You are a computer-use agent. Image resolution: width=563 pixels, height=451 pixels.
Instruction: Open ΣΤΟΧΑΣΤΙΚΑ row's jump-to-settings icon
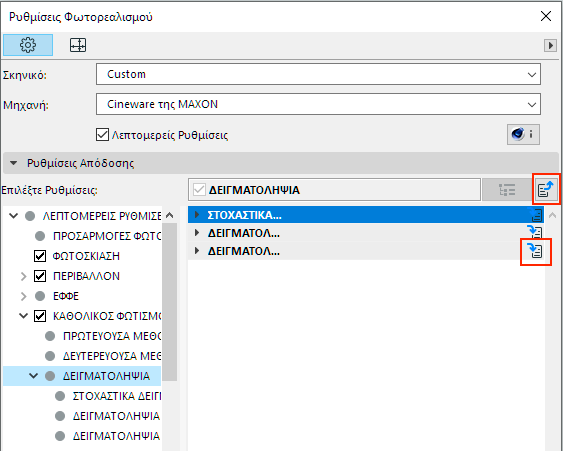click(535, 215)
